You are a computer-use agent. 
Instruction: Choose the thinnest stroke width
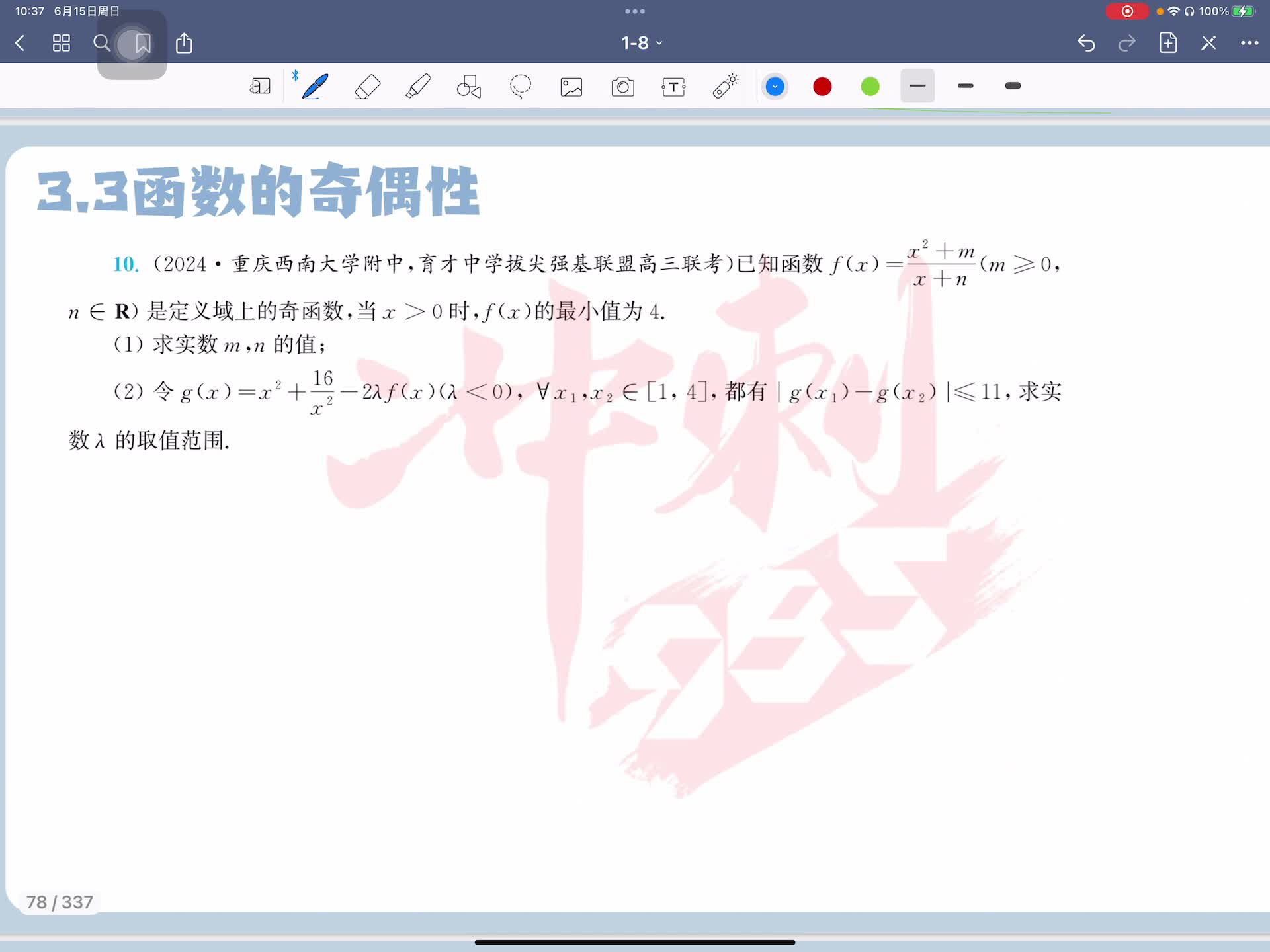pos(917,86)
